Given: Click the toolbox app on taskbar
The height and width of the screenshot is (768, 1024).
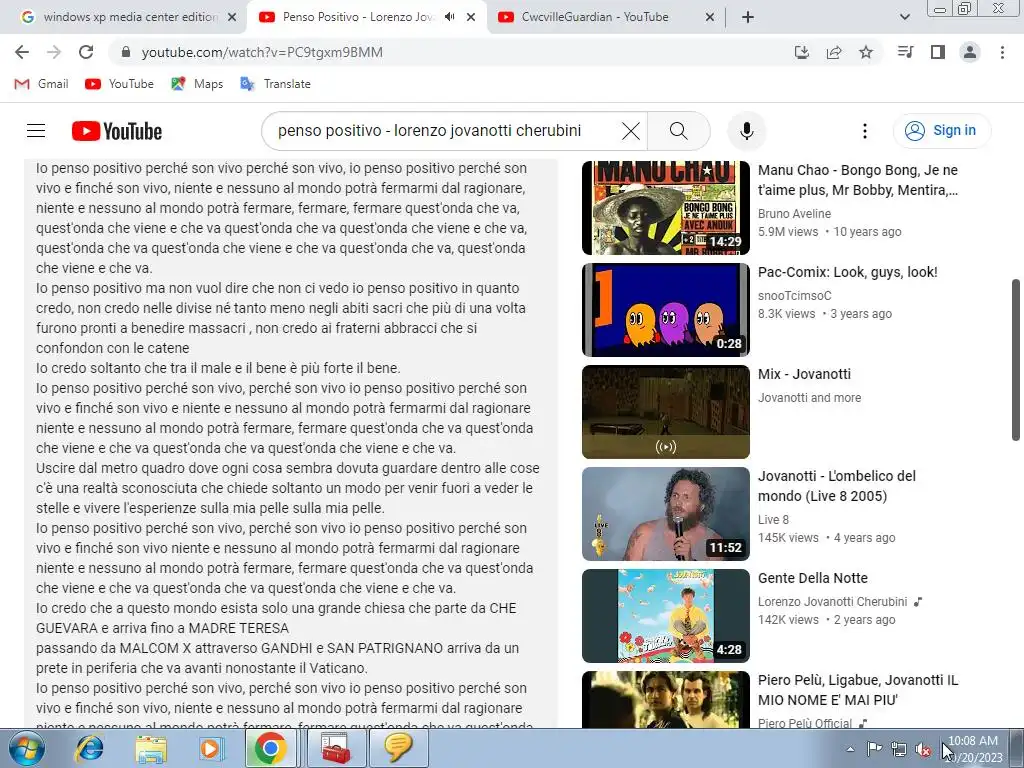Looking at the screenshot, I should (336, 748).
